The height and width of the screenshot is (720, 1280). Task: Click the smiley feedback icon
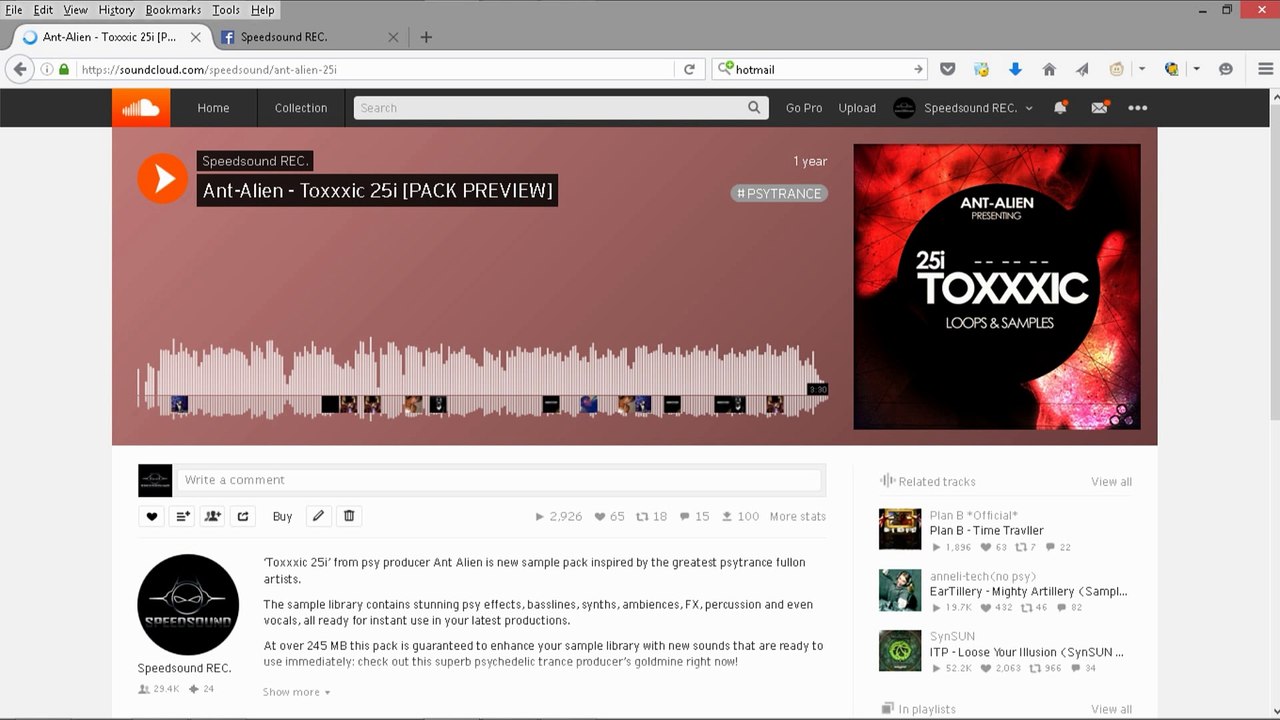point(1226,69)
